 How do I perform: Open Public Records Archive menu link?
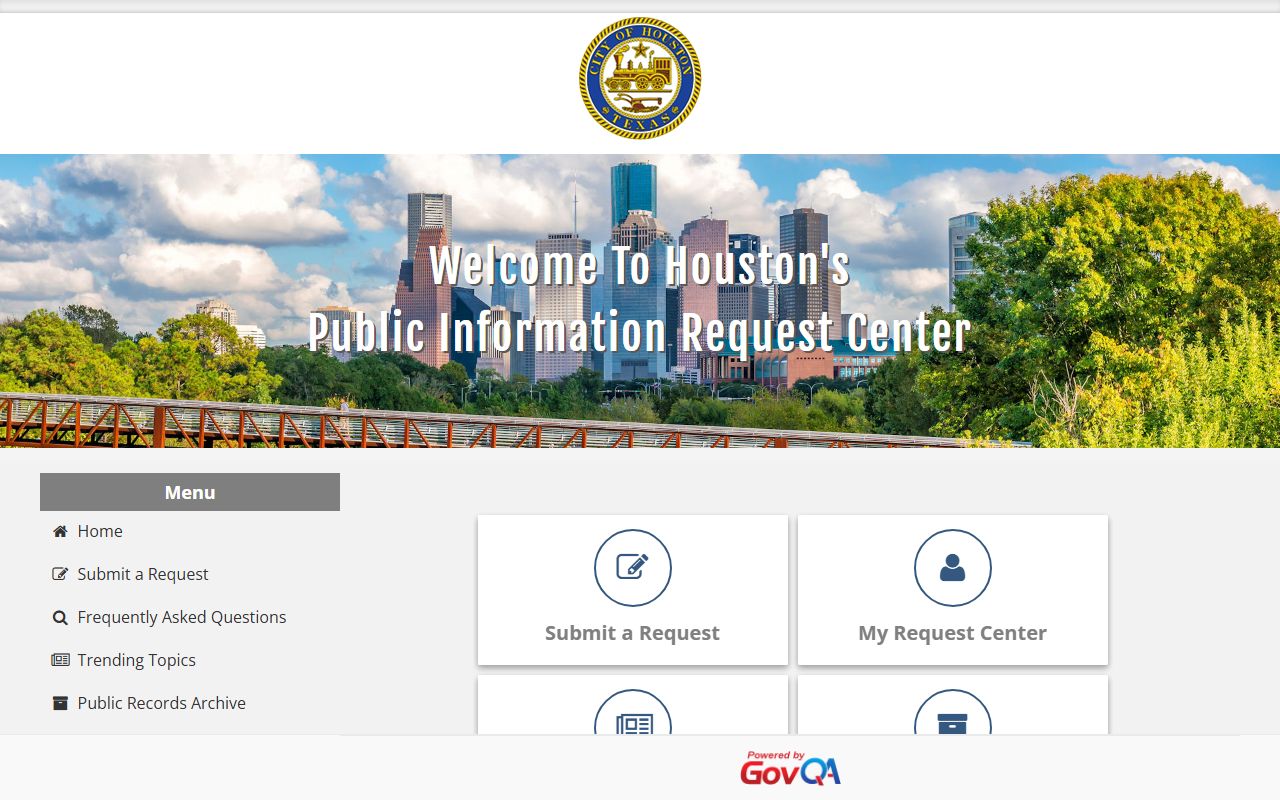161,703
